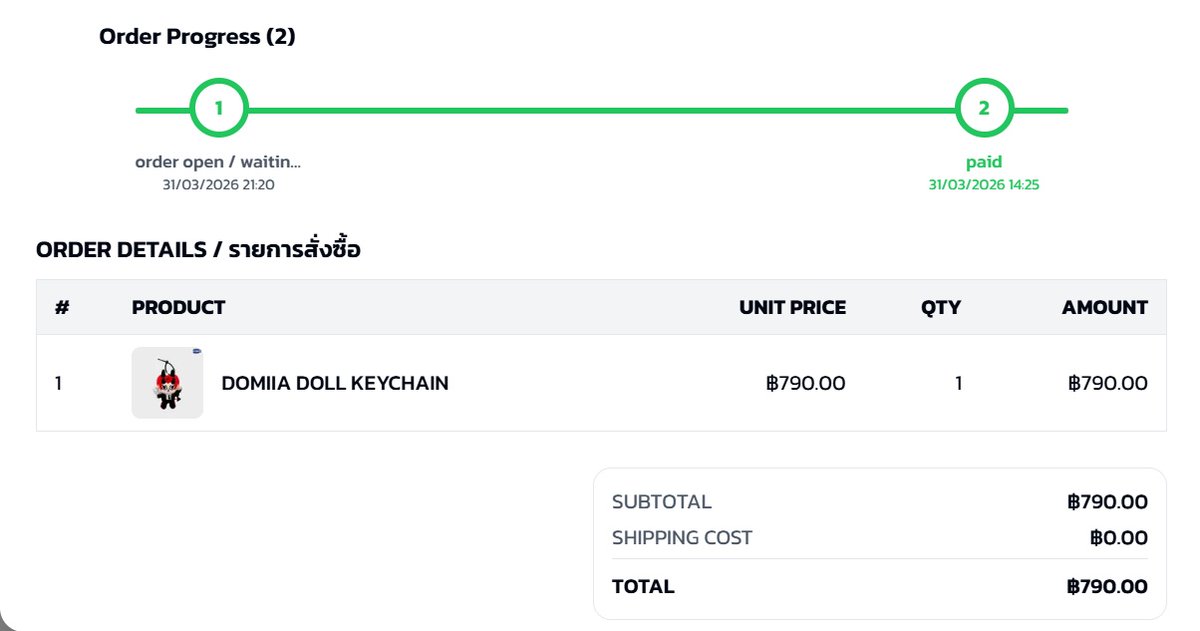The width and height of the screenshot is (1200, 631).
Task: Click the TOTAL amount ฿790.00
Action: [x=1107, y=587]
